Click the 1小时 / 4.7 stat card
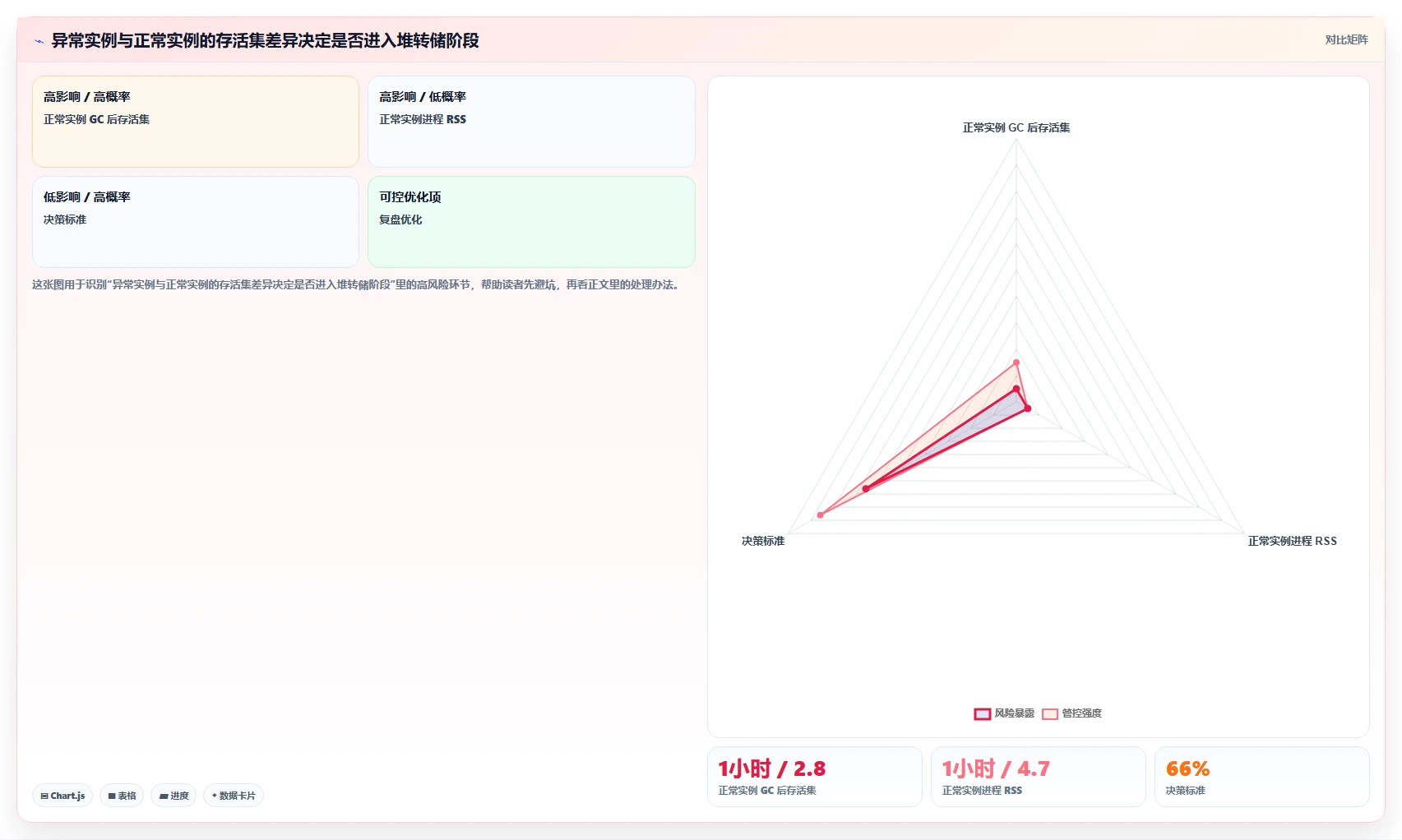 (1039, 777)
